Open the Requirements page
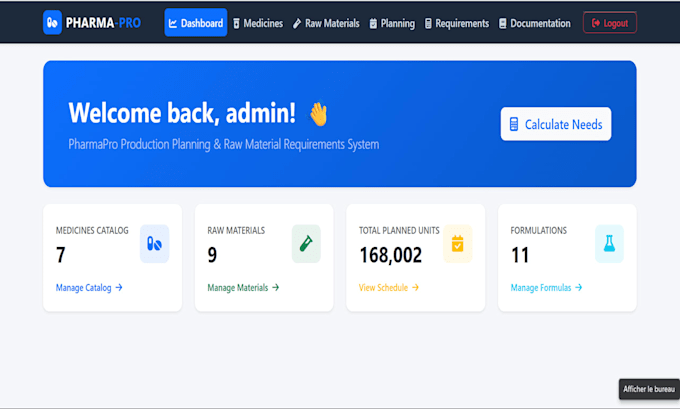The width and height of the screenshot is (680, 409). [457, 23]
